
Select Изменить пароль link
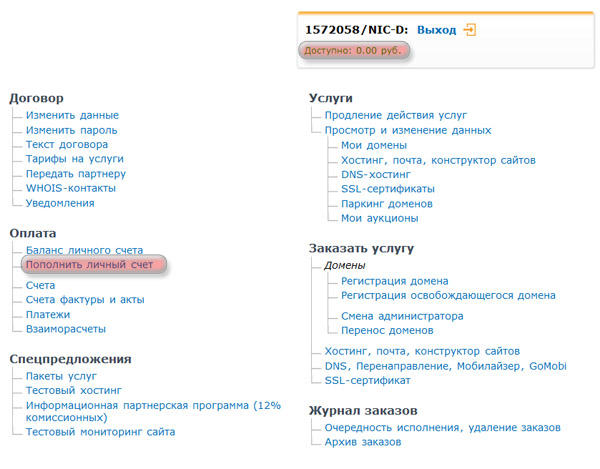pyautogui.click(x=72, y=130)
